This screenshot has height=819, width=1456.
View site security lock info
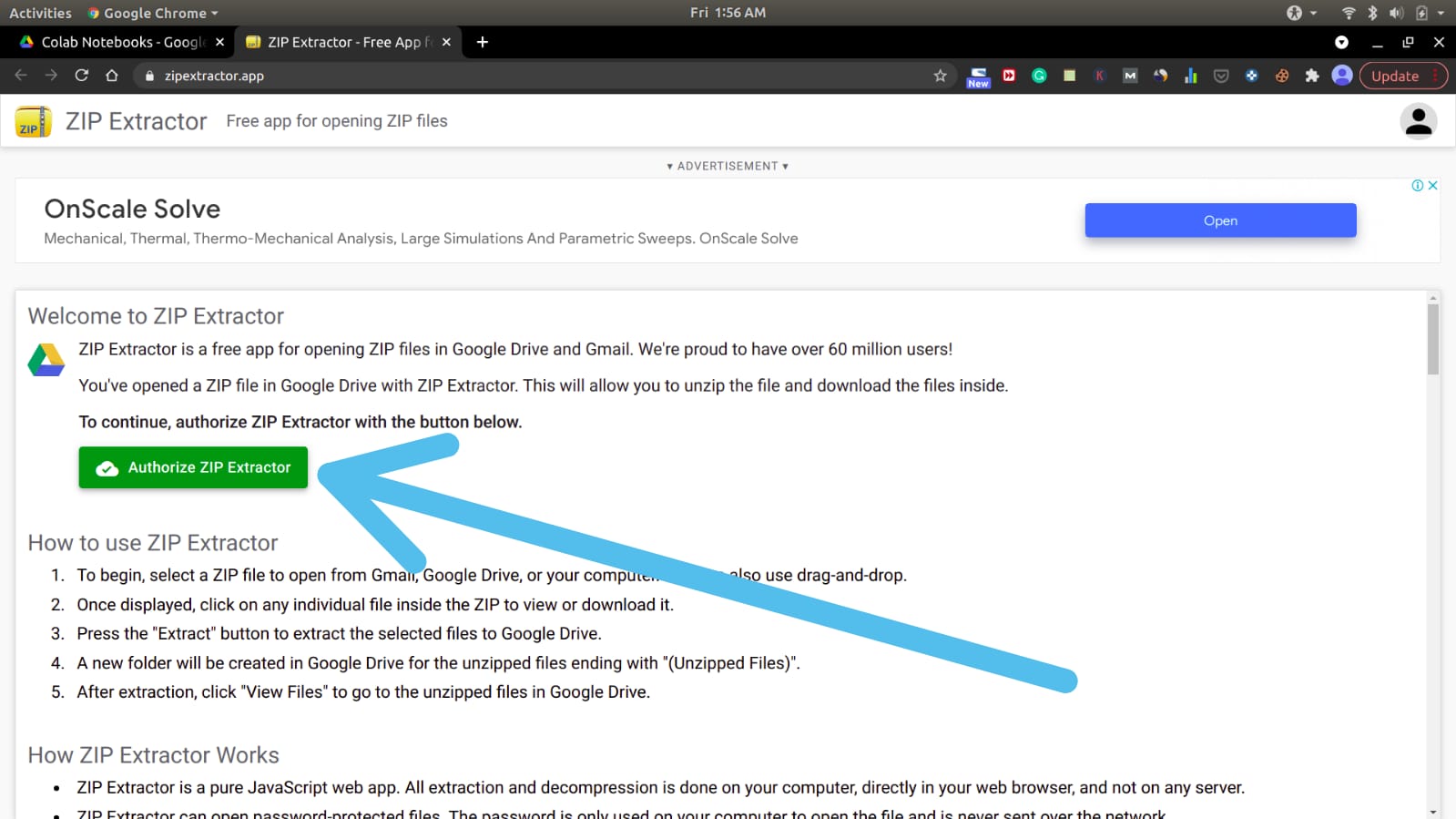pyautogui.click(x=150, y=76)
